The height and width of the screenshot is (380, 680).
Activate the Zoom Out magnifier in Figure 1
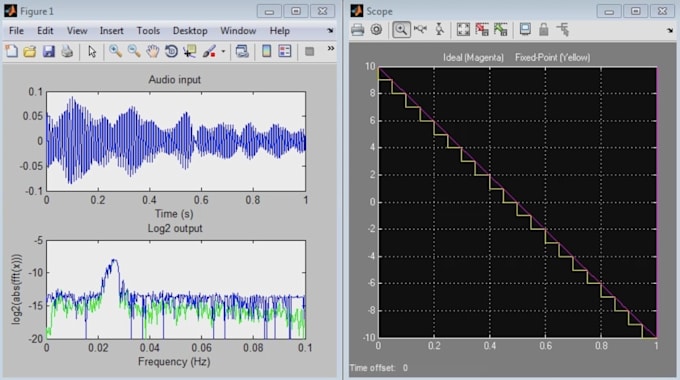[x=134, y=51]
